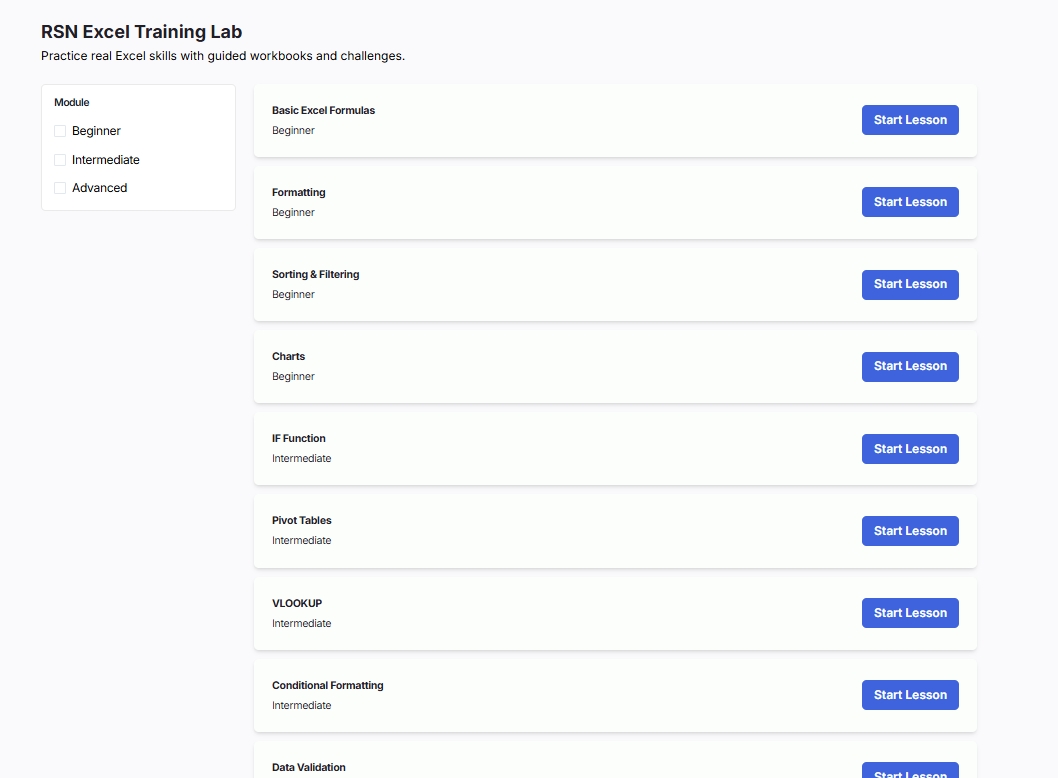This screenshot has height=778, width=1058.
Task: Click the Formatting lesson title
Action: tap(298, 192)
